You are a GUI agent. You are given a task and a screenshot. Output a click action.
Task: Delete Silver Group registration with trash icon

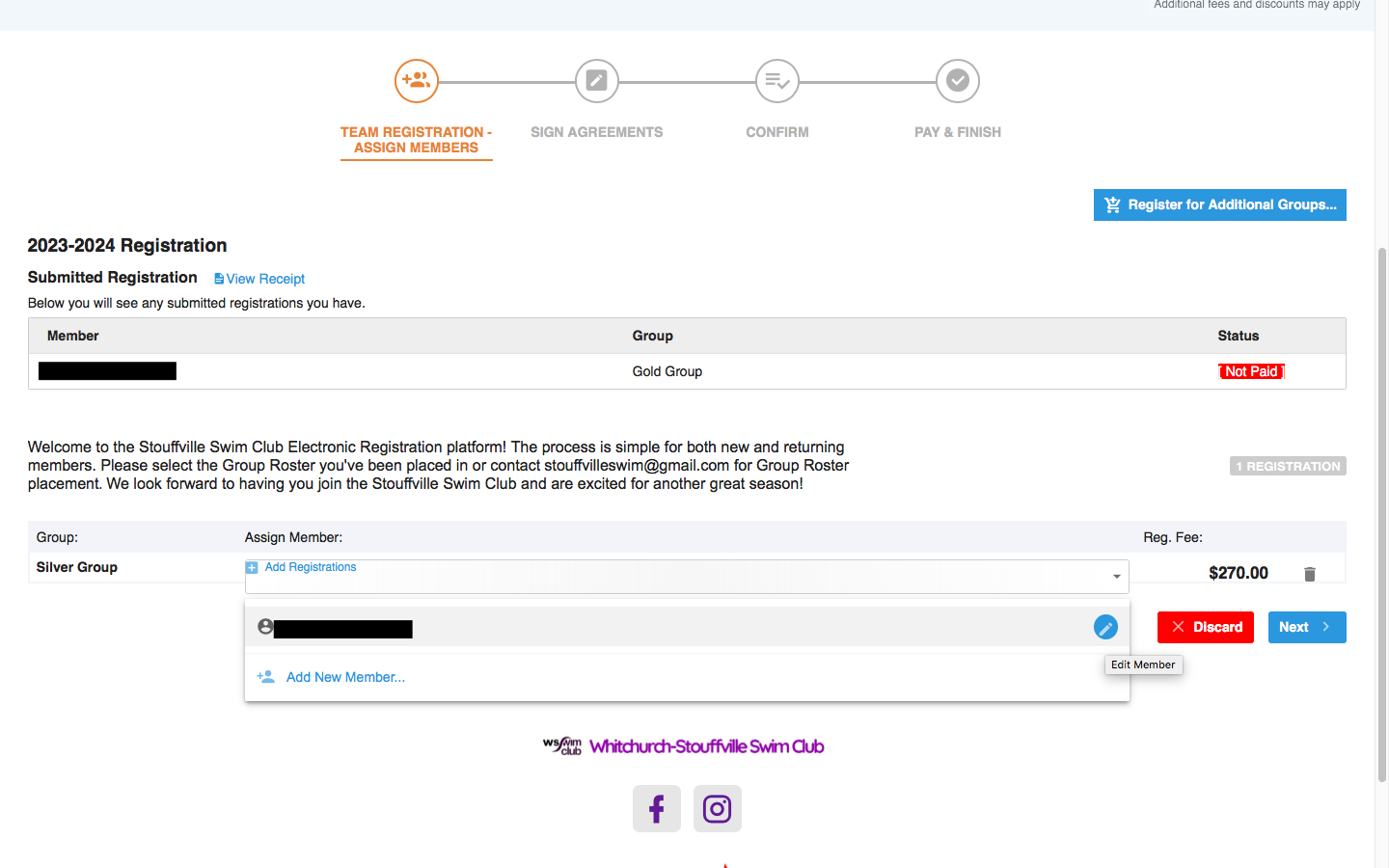[x=1309, y=574]
